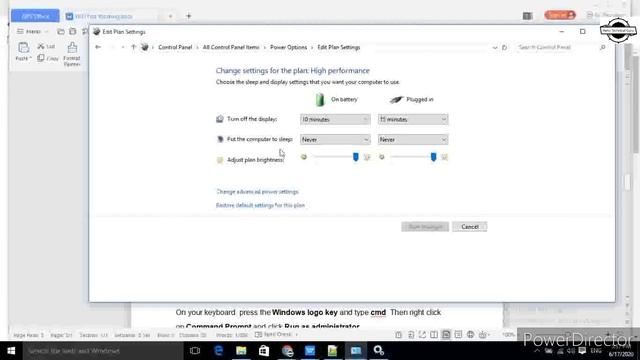This screenshot has height=360, width=640.
Task: Click the Cut tool in WPS ribbon
Action: click(46, 47)
